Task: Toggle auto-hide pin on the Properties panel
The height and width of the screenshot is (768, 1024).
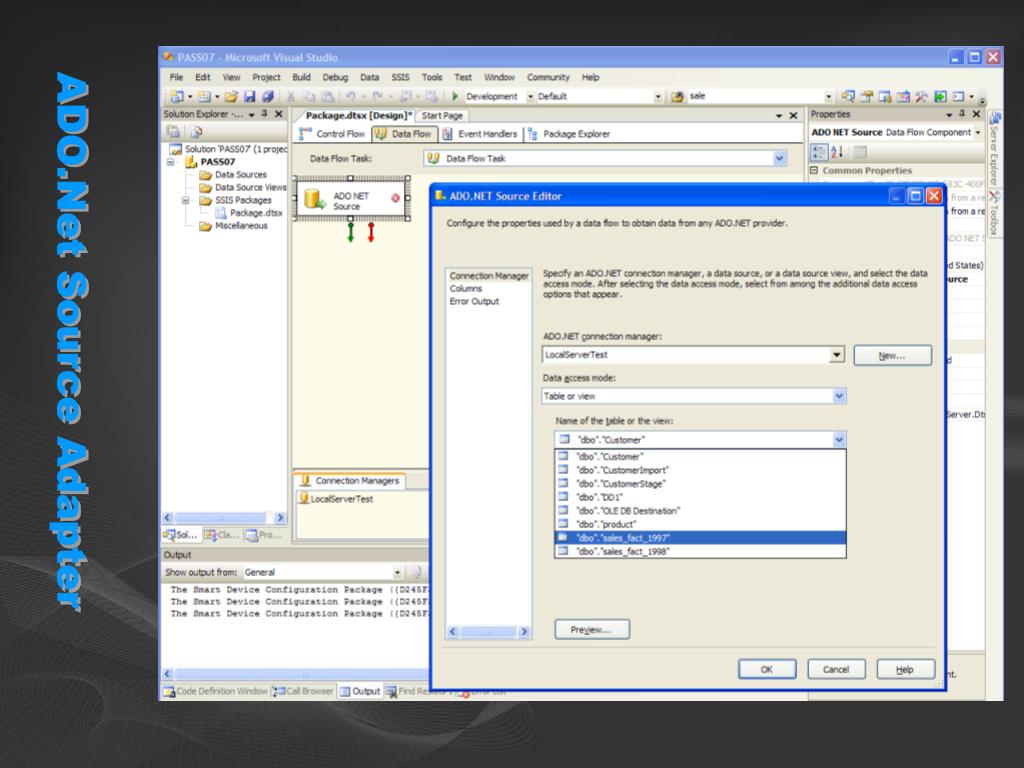Action: click(x=962, y=114)
